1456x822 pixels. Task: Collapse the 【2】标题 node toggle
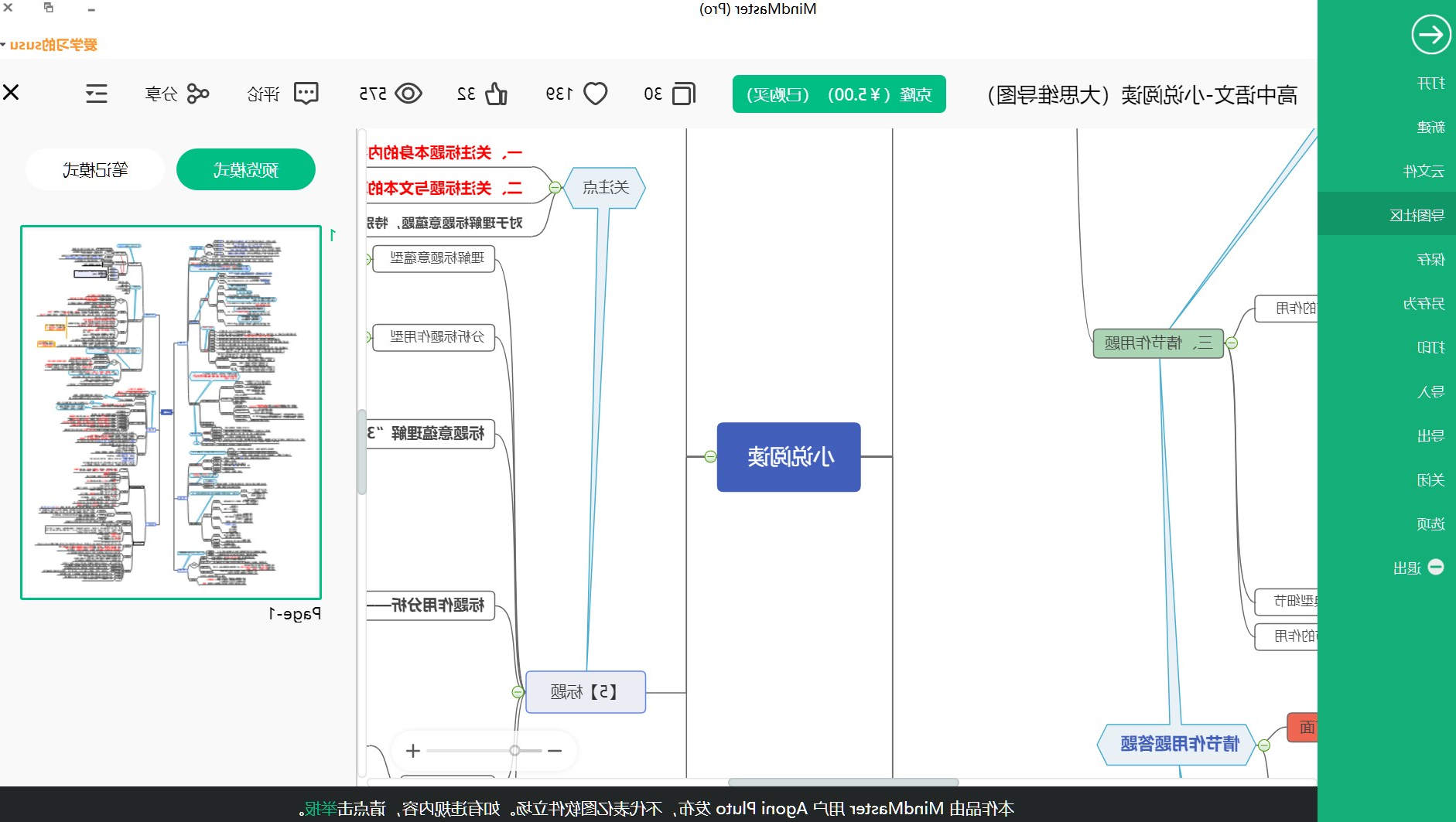518,692
